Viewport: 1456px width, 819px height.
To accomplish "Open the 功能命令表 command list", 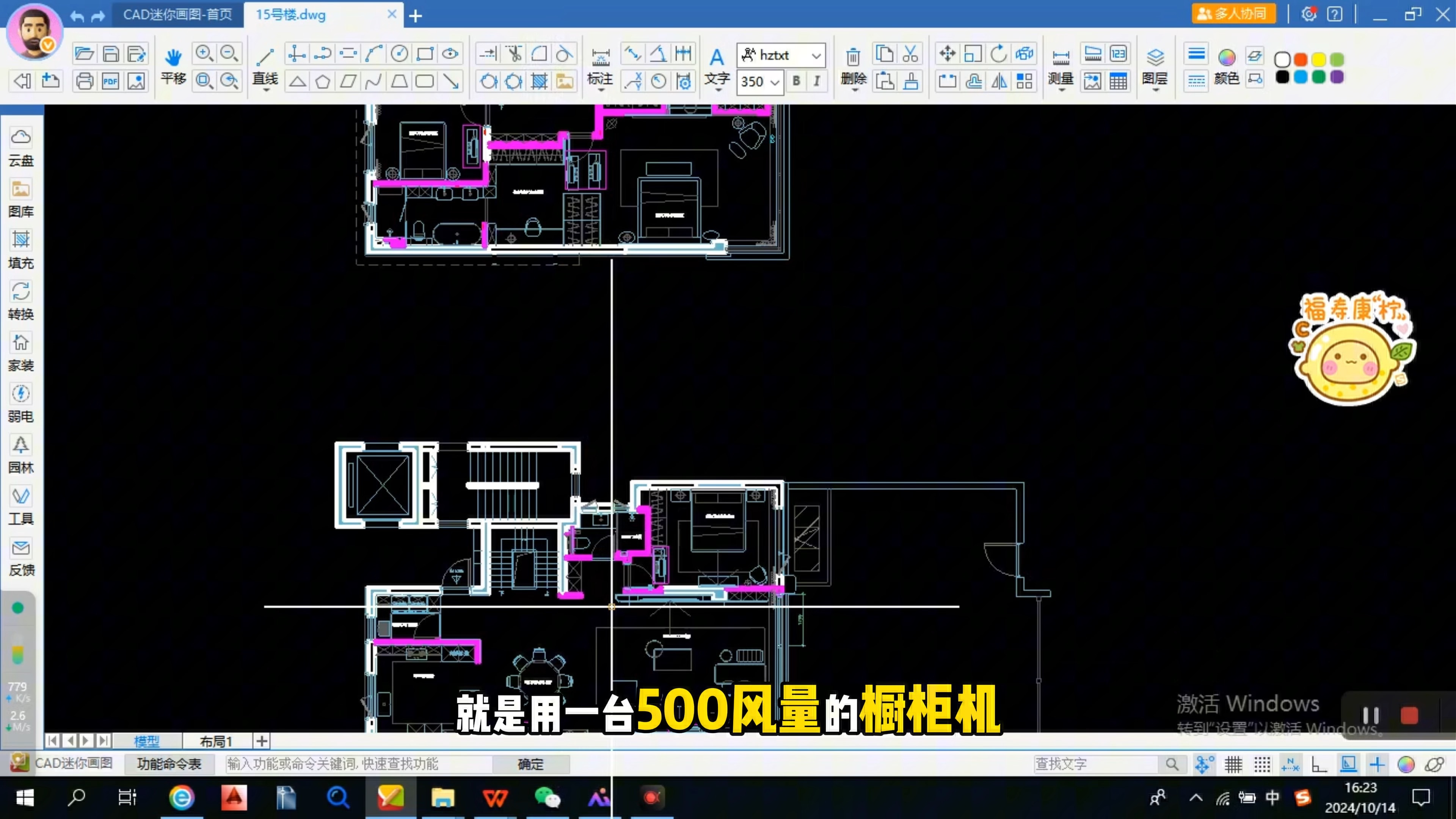I will pos(169,764).
